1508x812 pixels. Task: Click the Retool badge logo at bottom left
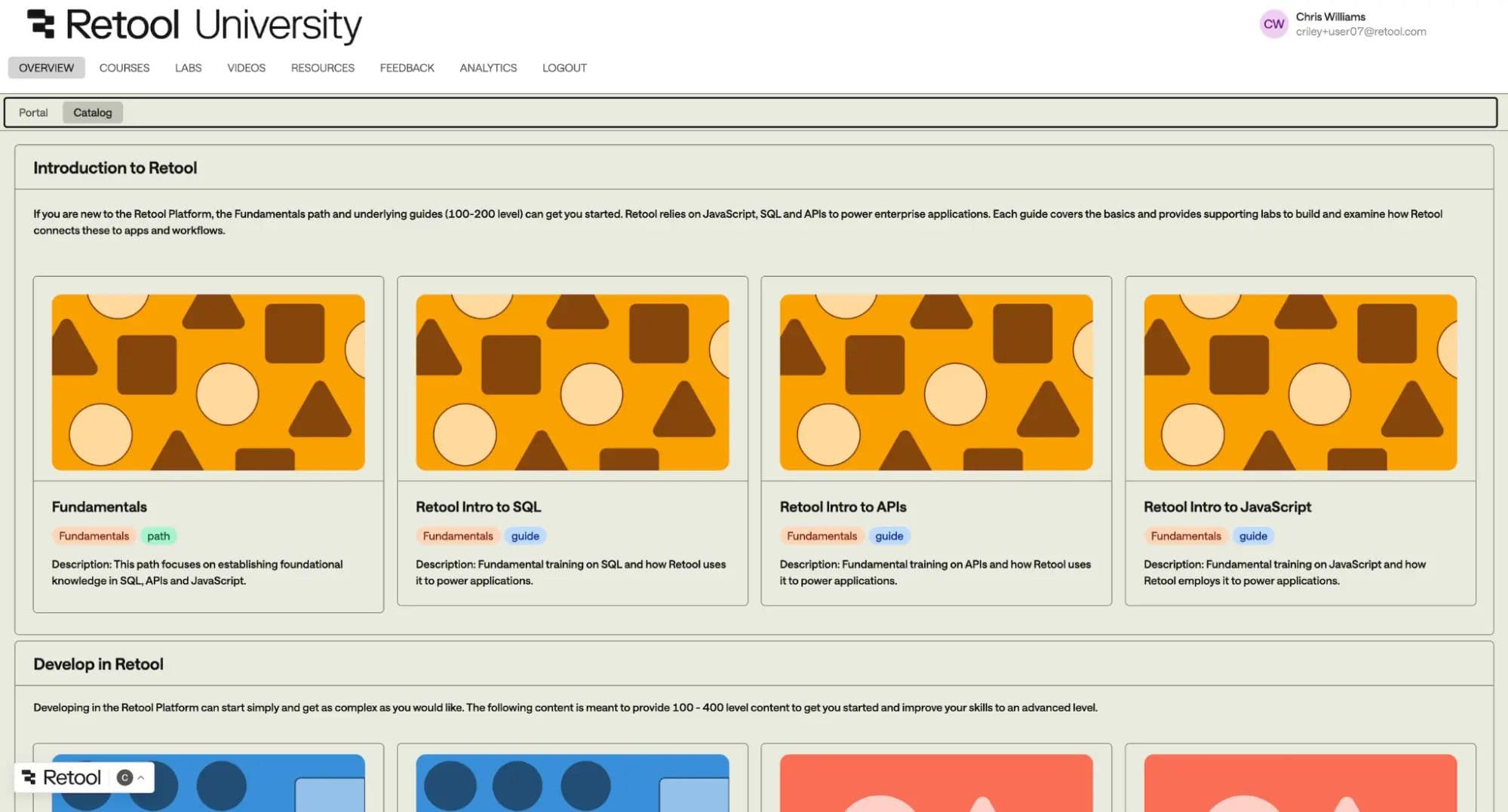click(x=62, y=777)
